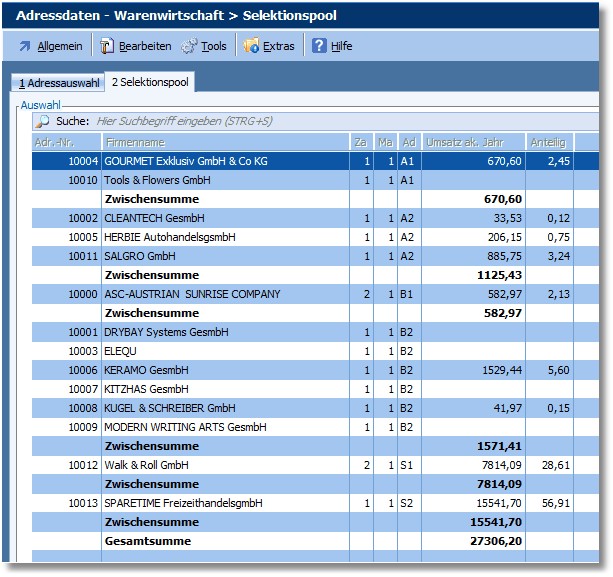Screen dimensions: 613x577
Task: Click the magnifier search icon
Action: (43, 121)
